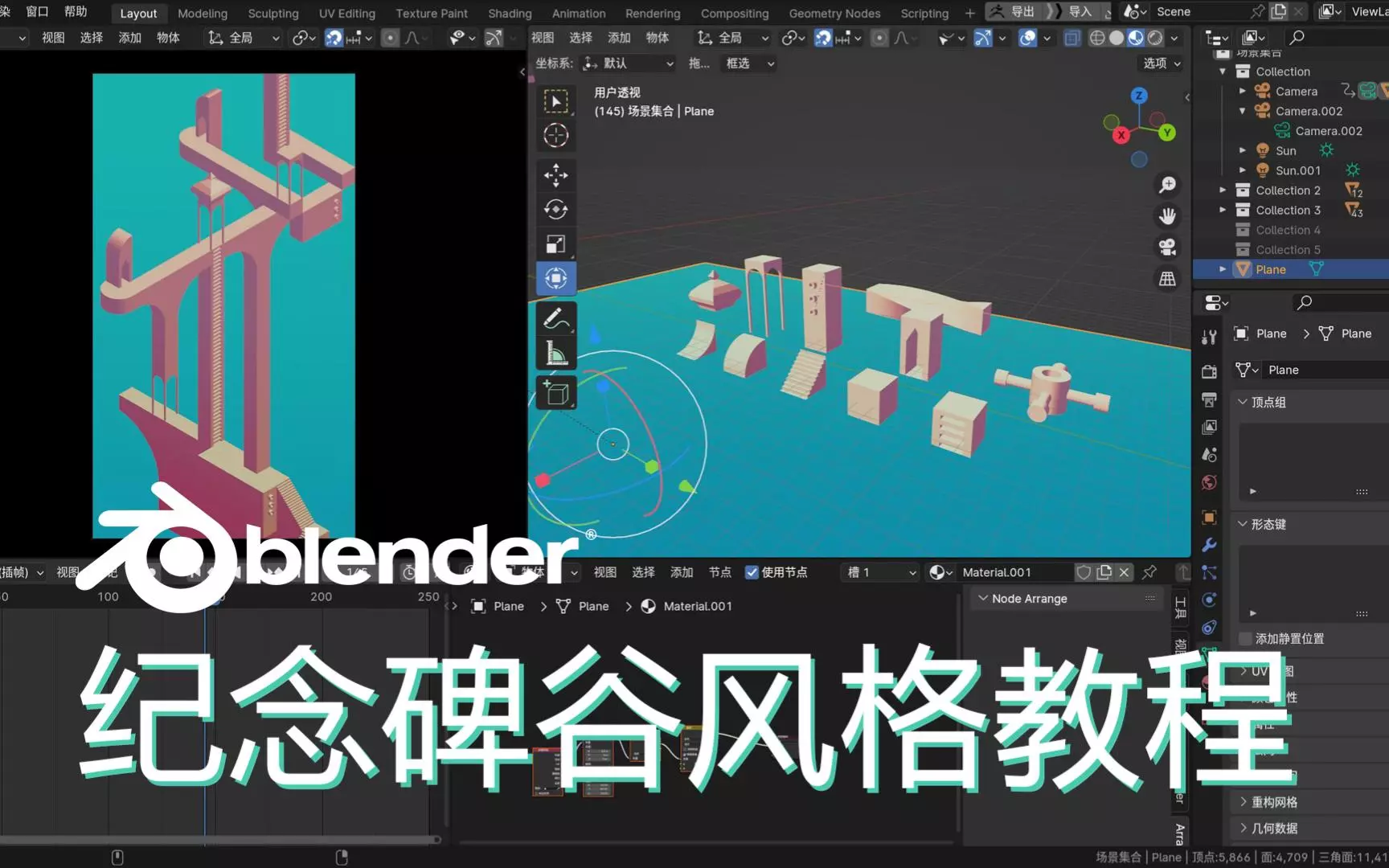
Task: Expand Collection 2 in the outliner
Action: [1223, 190]
